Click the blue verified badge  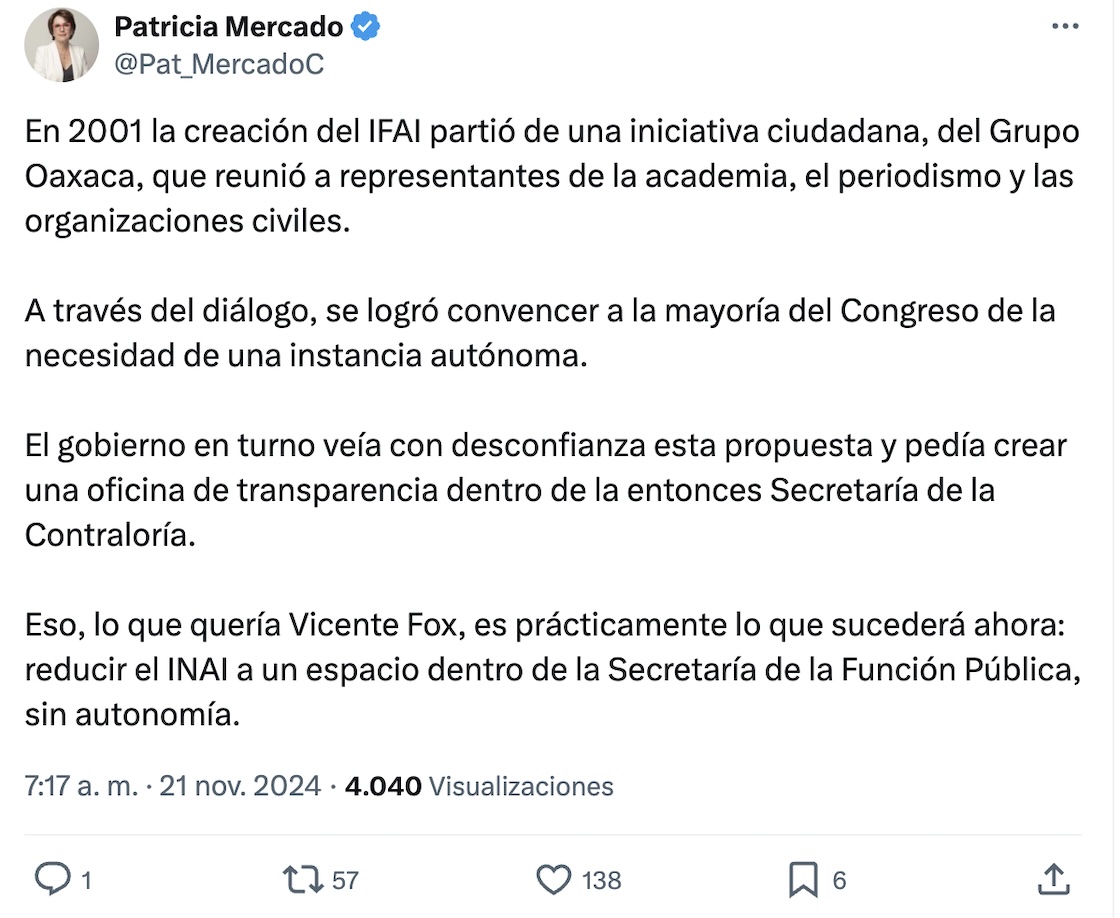click(367, 28)
